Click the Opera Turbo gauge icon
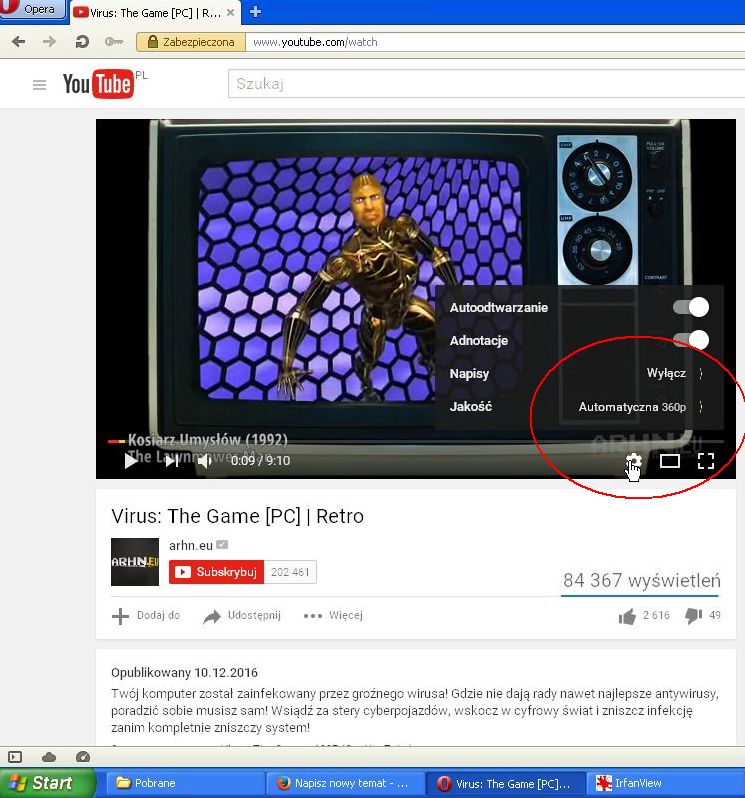745x798 pixels. pos(82,757)
